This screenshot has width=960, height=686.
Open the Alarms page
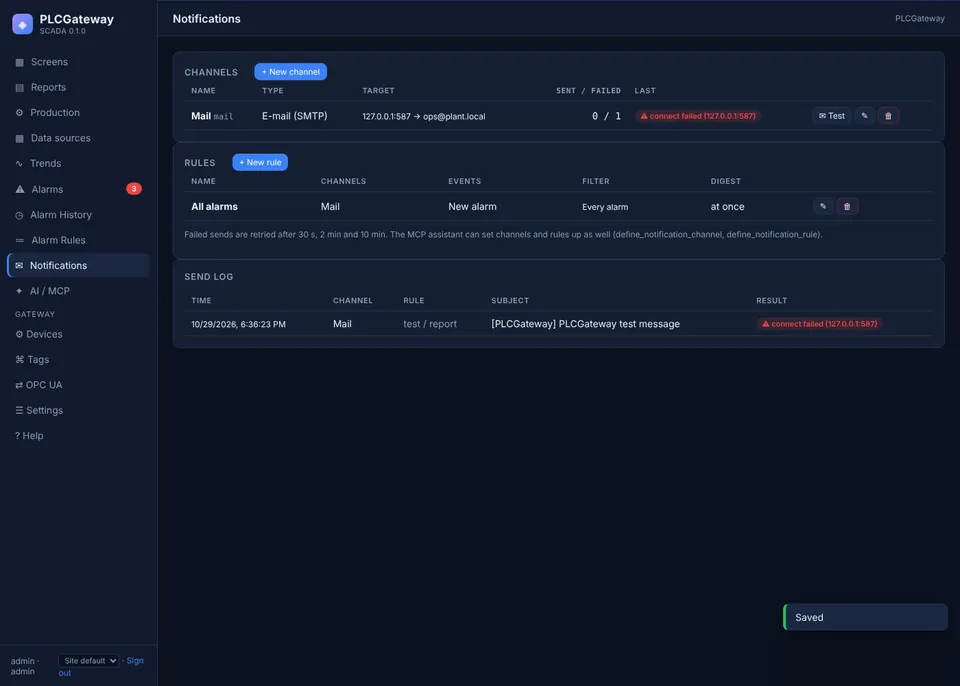pos(78,189)
